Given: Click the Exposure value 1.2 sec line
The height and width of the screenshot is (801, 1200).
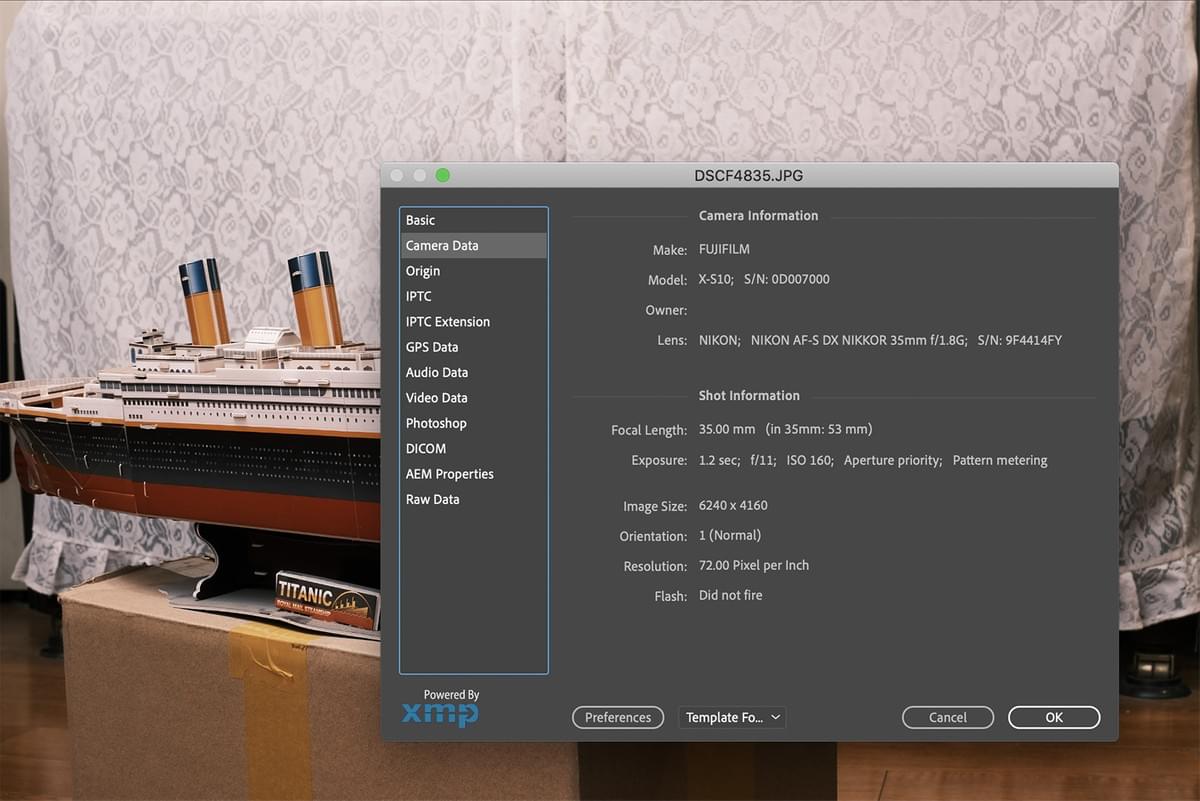Looking at the screenshot, I should click(873, 460).
